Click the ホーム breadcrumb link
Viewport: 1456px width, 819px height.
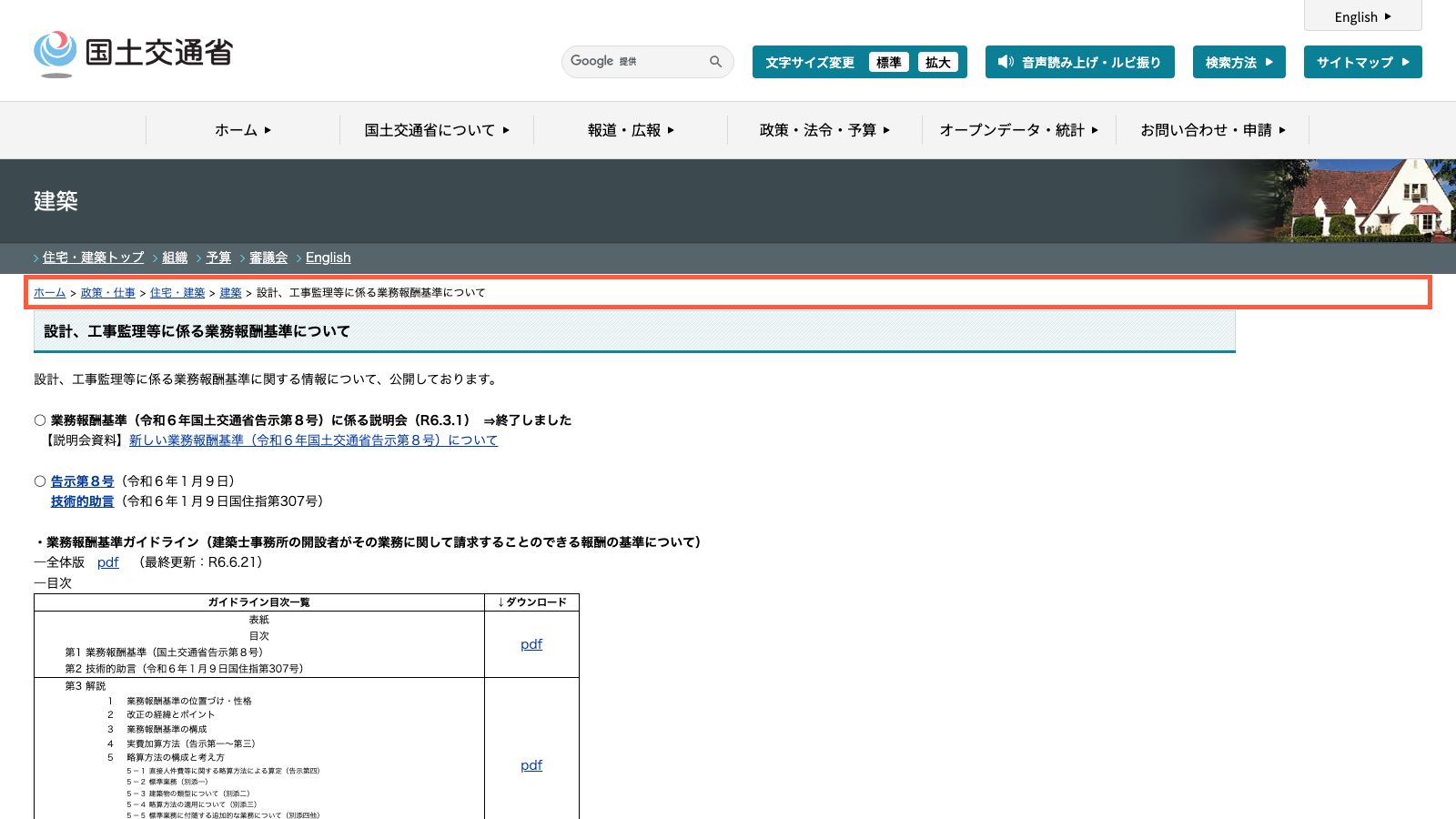coord(50,293)
